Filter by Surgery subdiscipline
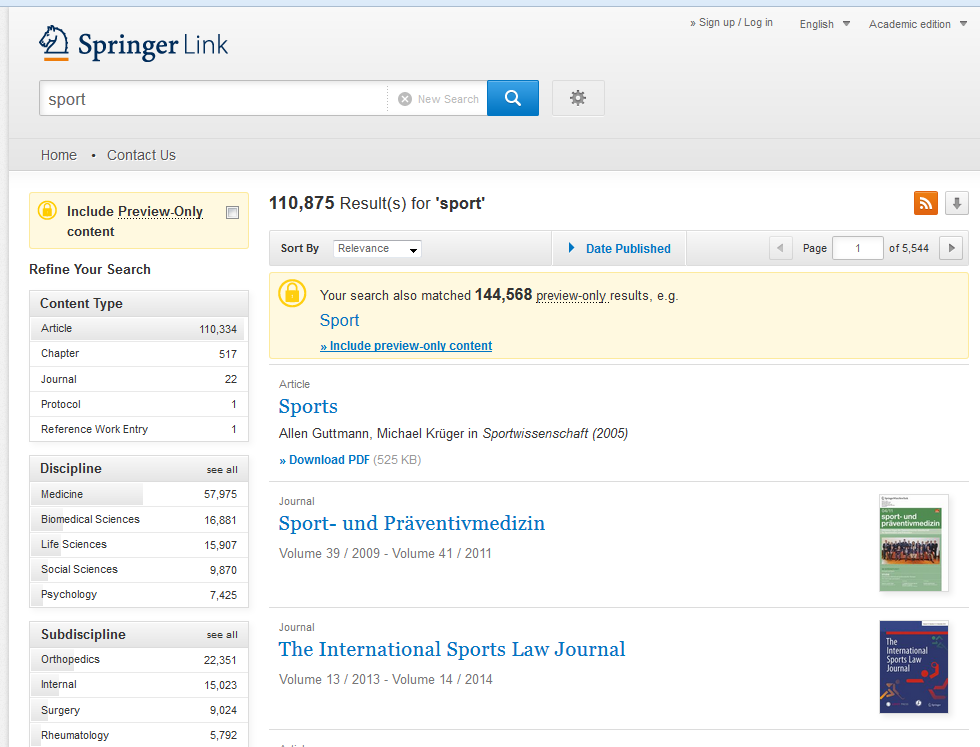The height and width of the screenshot is (747, 980). point(139,710)
